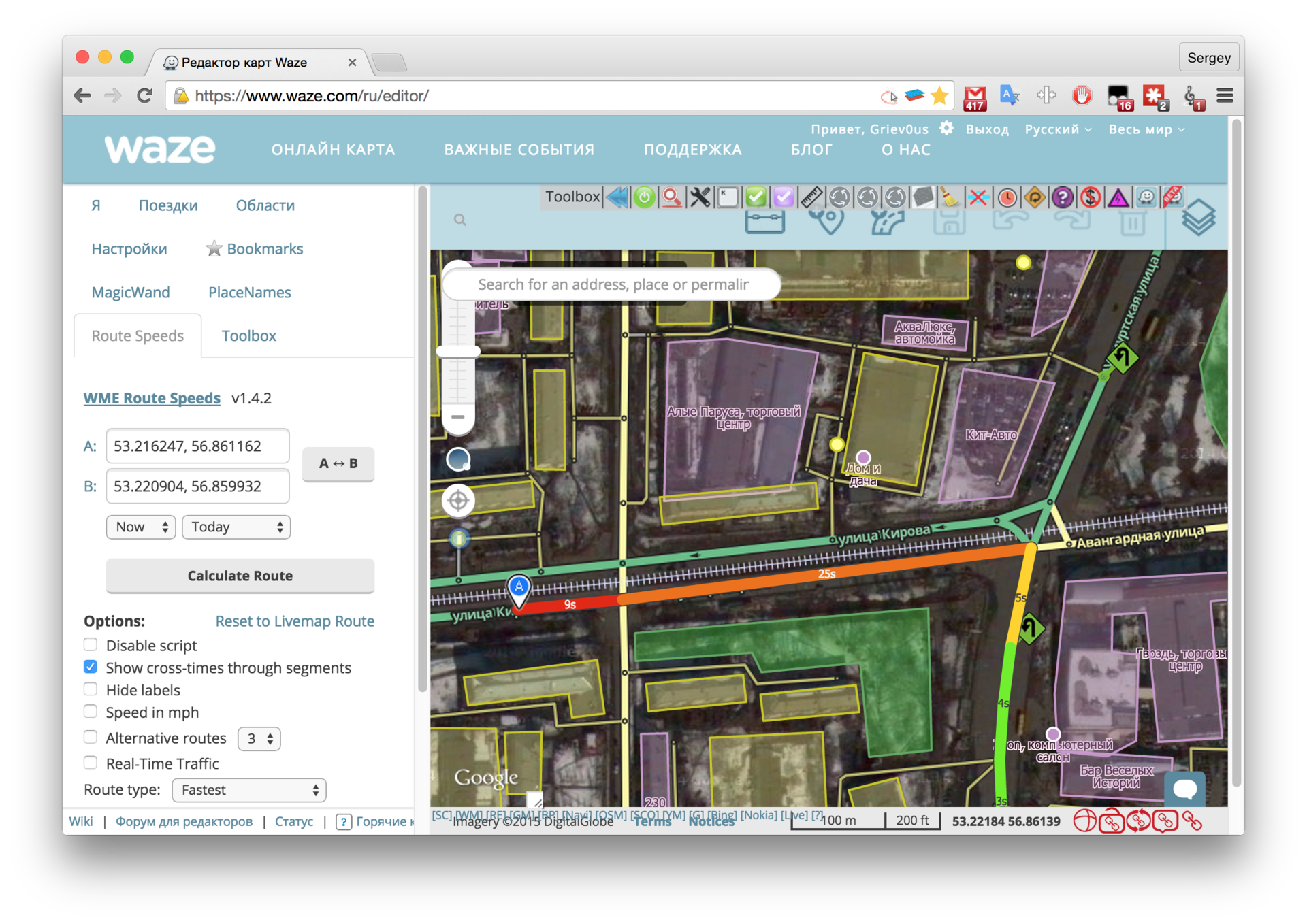Click the red X on blue line icon
The image size is (1307, 924).
pos(978,197)
